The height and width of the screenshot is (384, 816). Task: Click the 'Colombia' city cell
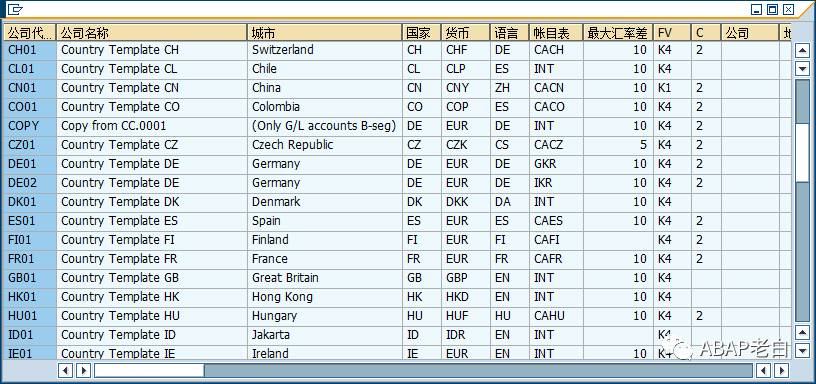tap(325, 107)
